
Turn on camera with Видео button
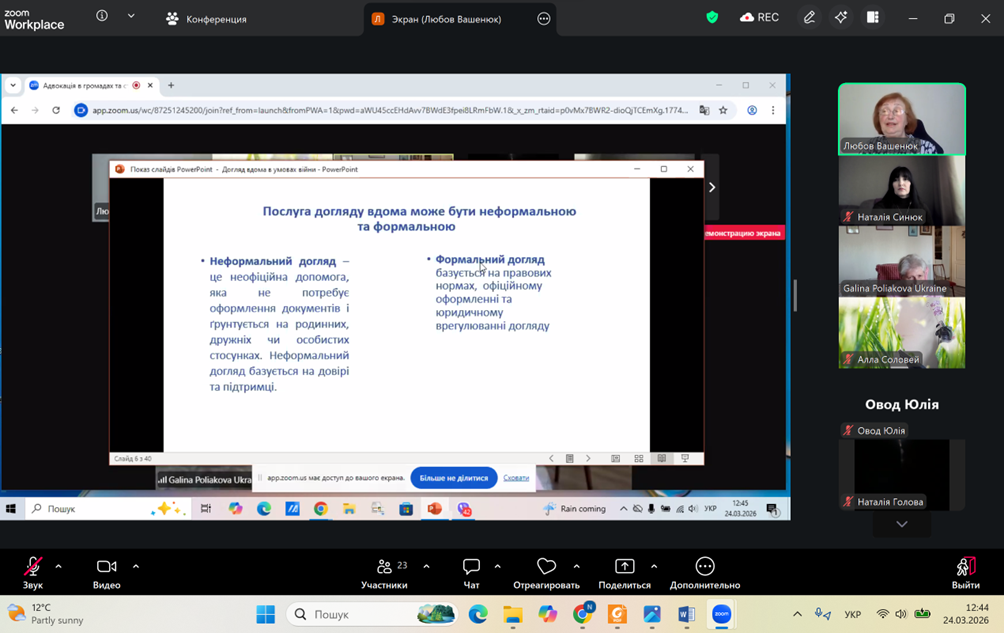point(106,572)
